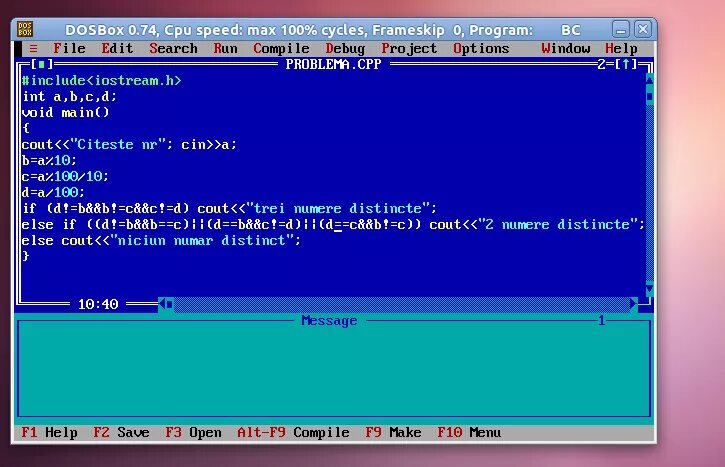Click the DOSBox title bar text
The image size is (725, 467).
322,30
